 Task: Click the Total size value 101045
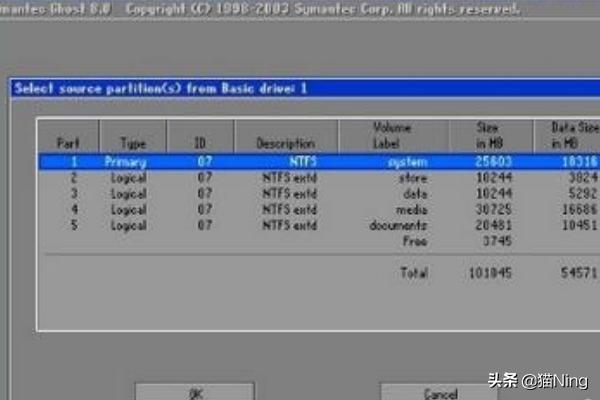coord(490,273)
